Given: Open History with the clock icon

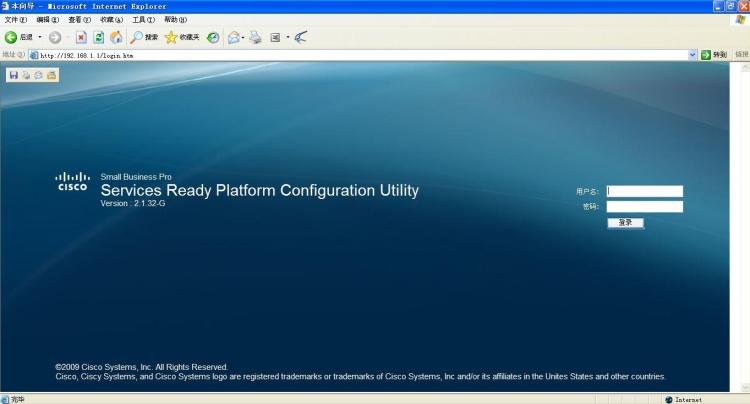Looking at the screenshot, I should [213, 37].
